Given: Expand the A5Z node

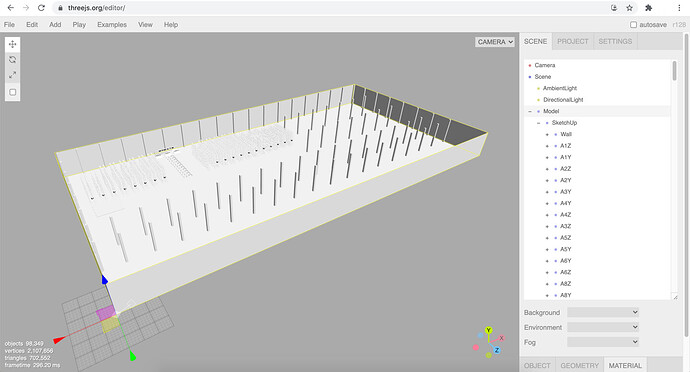Looking at the screenshot, I should click(x=547, y=238).
